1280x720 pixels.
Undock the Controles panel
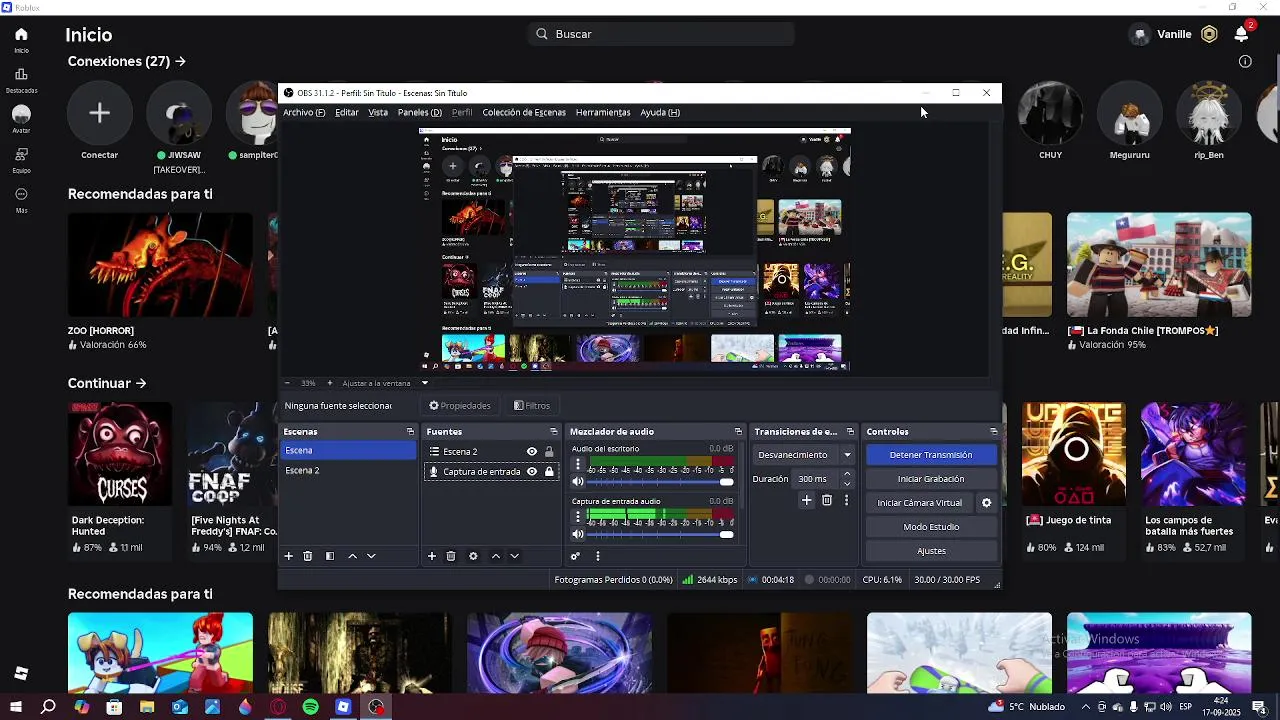[993, 432]
